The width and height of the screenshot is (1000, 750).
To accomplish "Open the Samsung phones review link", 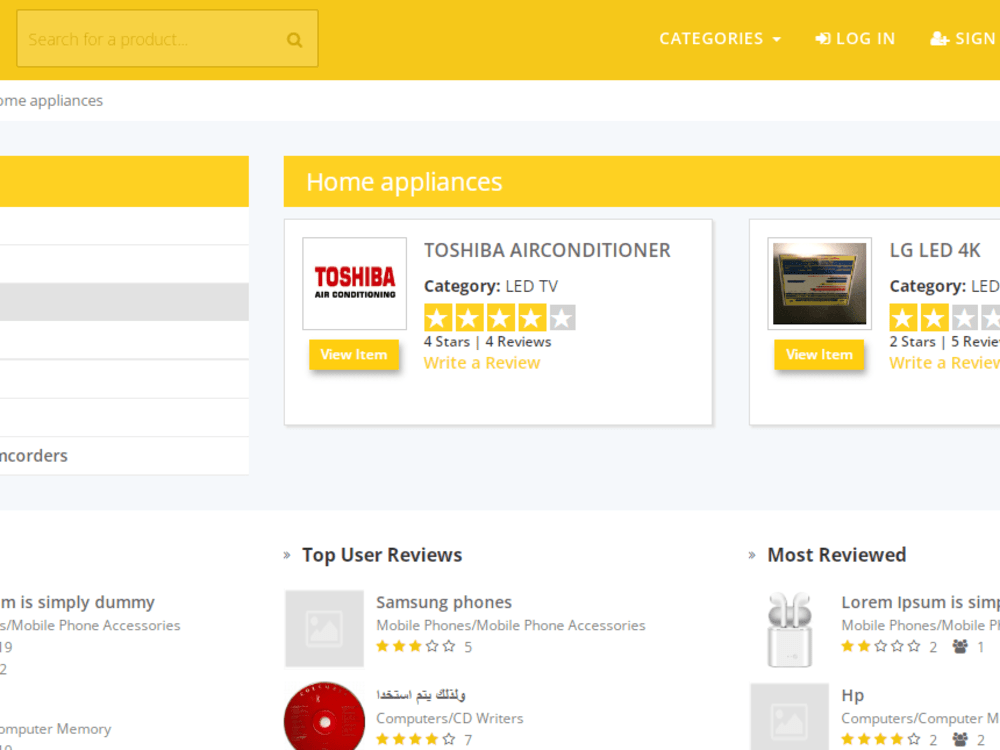I will (444, 602).
